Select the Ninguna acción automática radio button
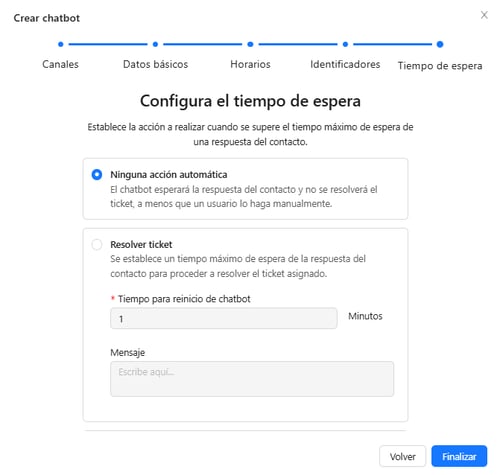This screenshot has height=475, width=500. point(97,174)
